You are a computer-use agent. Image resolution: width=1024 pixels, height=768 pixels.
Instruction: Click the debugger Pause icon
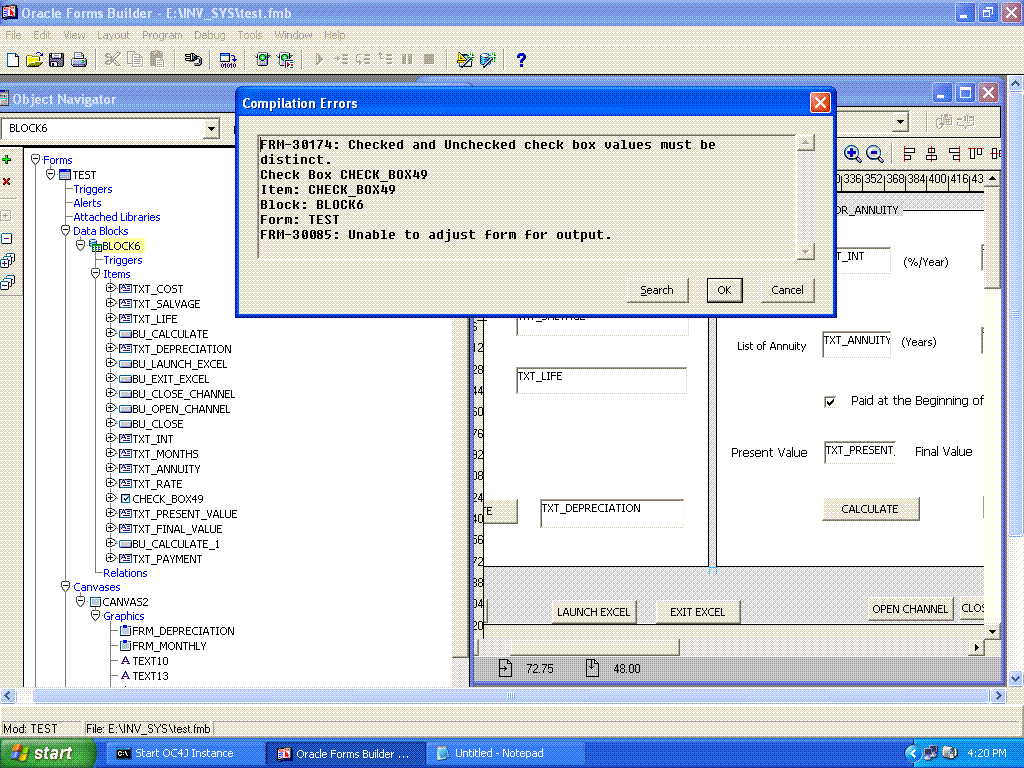click(x=407, y=59)
